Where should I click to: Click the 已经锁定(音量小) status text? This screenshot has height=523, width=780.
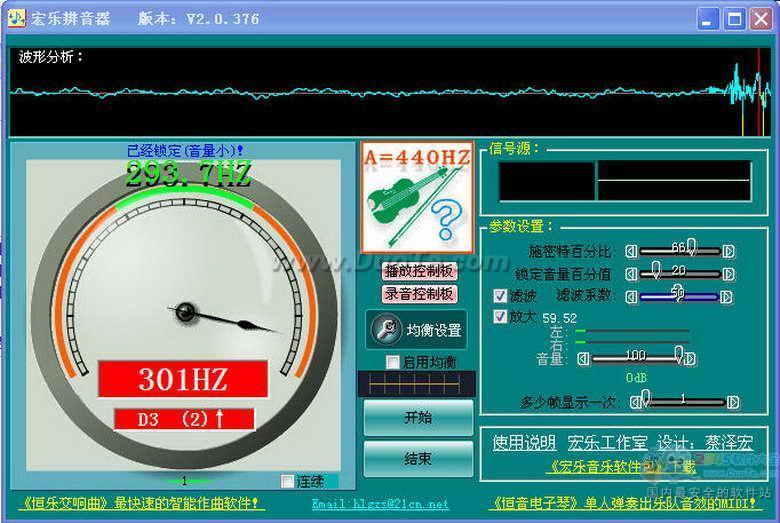pyautogui.click(x=185, y=150)
